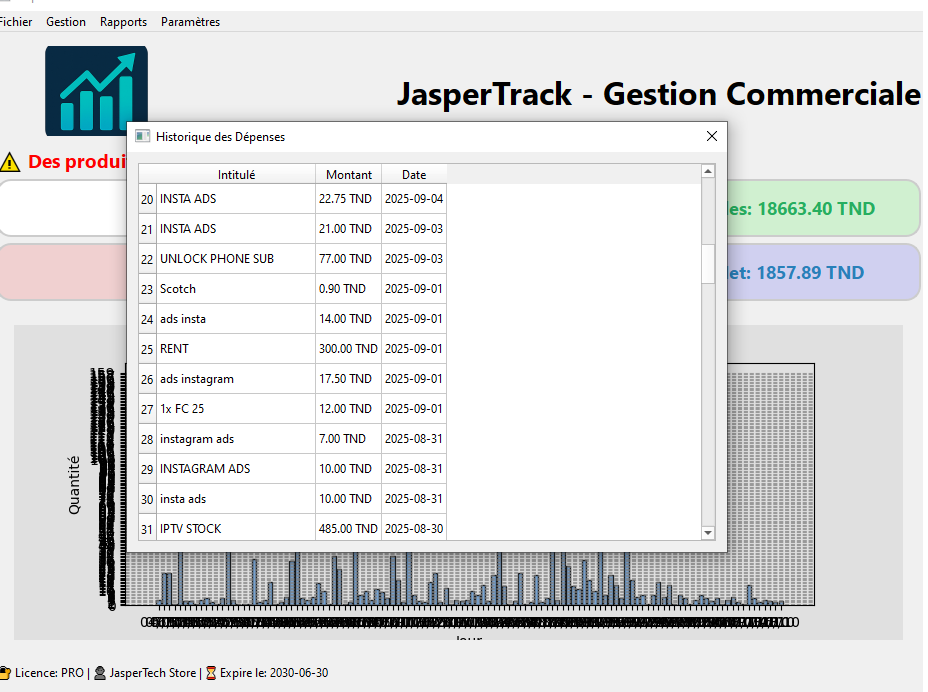Click the Expire le: 2030-06-30 text
Image resolution: width=928 pixels, height=692 pixels.
click(274, 673)
